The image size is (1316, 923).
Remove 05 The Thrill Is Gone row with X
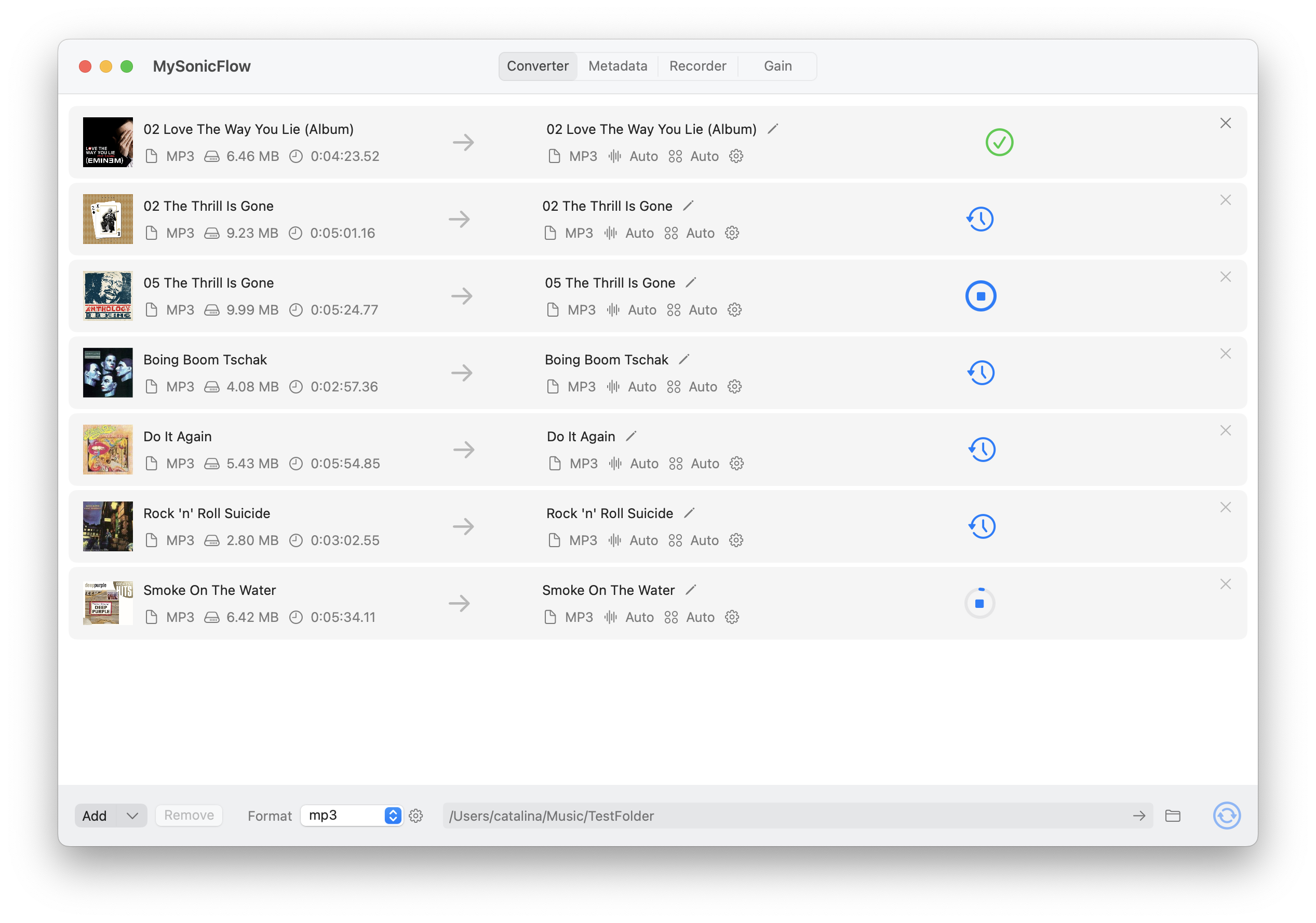pos(1226,277)
